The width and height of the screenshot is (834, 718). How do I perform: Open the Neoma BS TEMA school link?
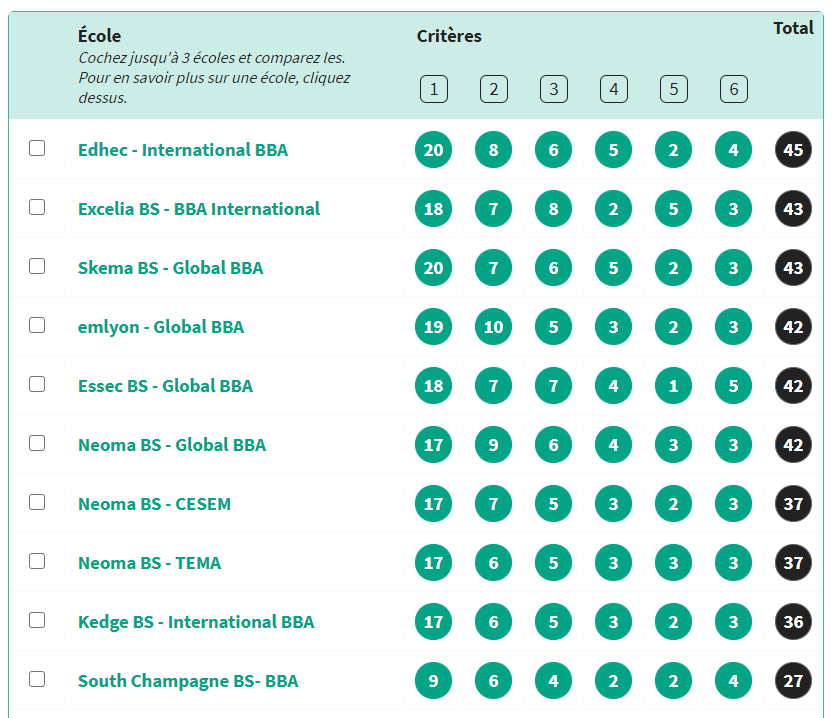coord(149,563)
